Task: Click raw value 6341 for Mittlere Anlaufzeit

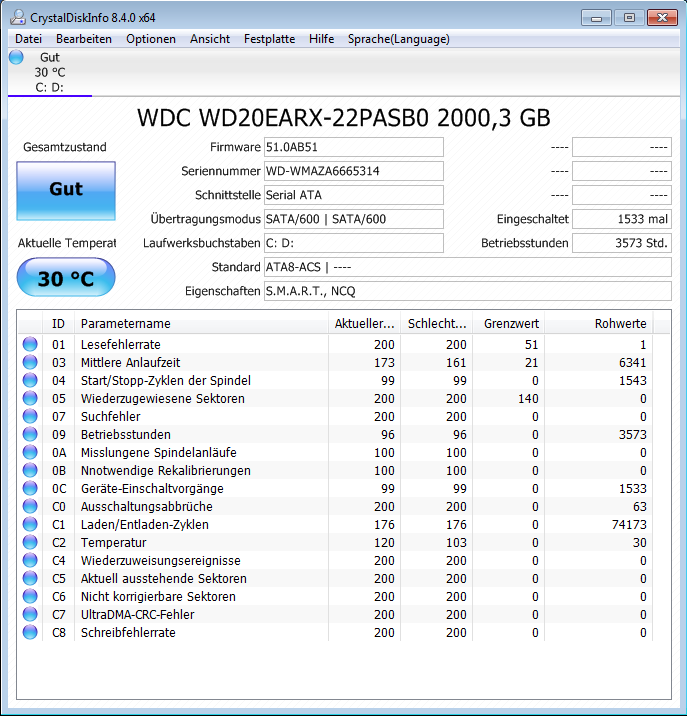Action: [632, 363]
